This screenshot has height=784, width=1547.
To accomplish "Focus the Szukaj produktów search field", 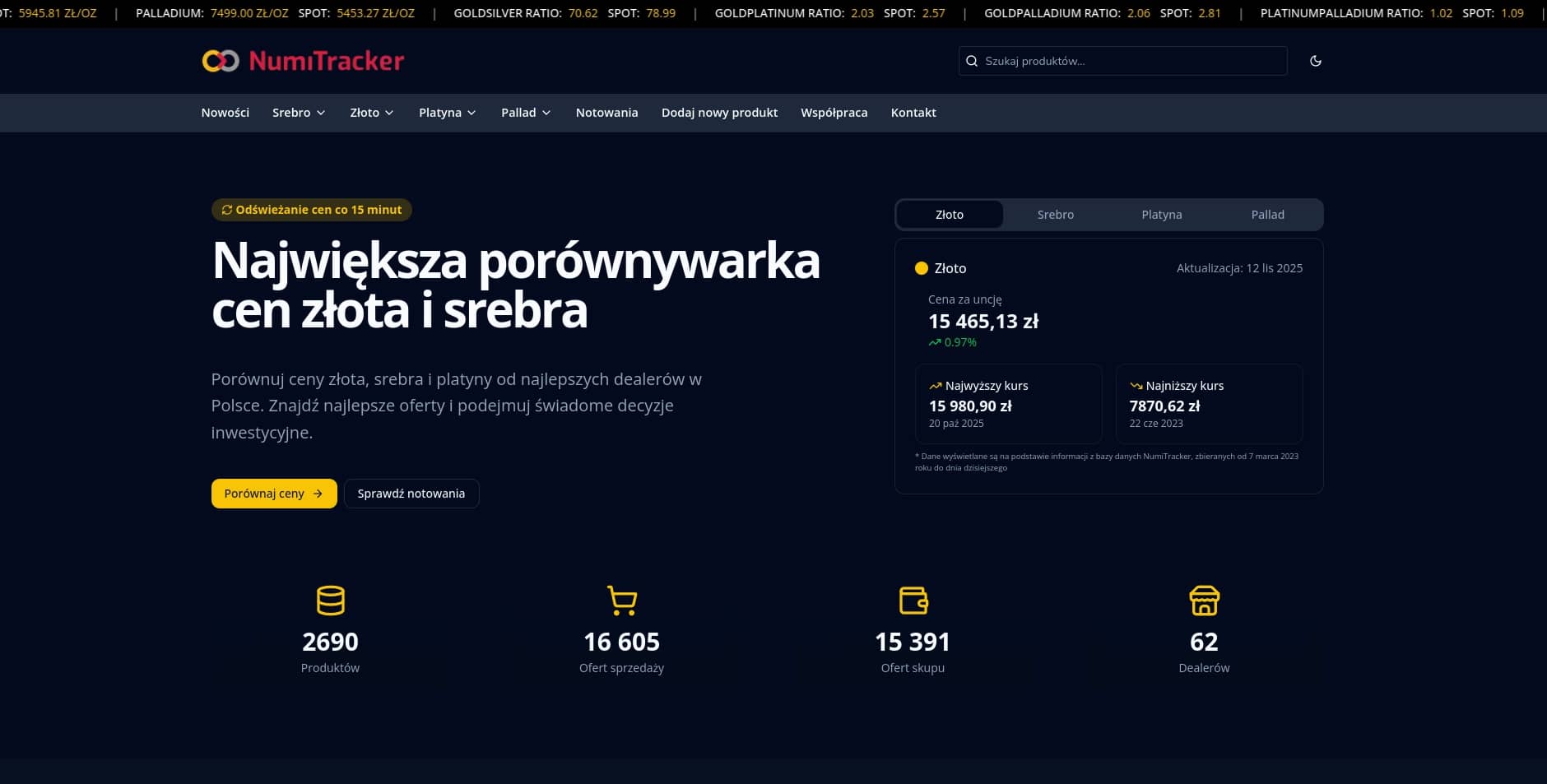I will click(x=1131, y=61).
